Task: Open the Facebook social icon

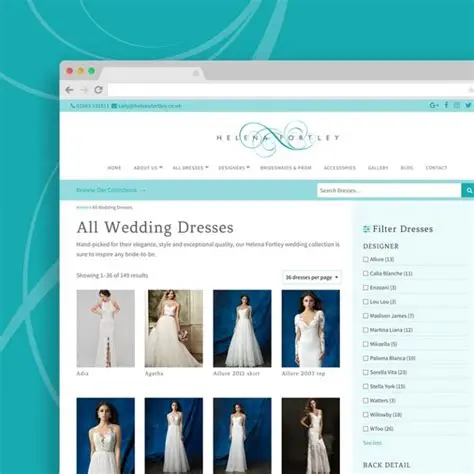Action: point(446,105)
